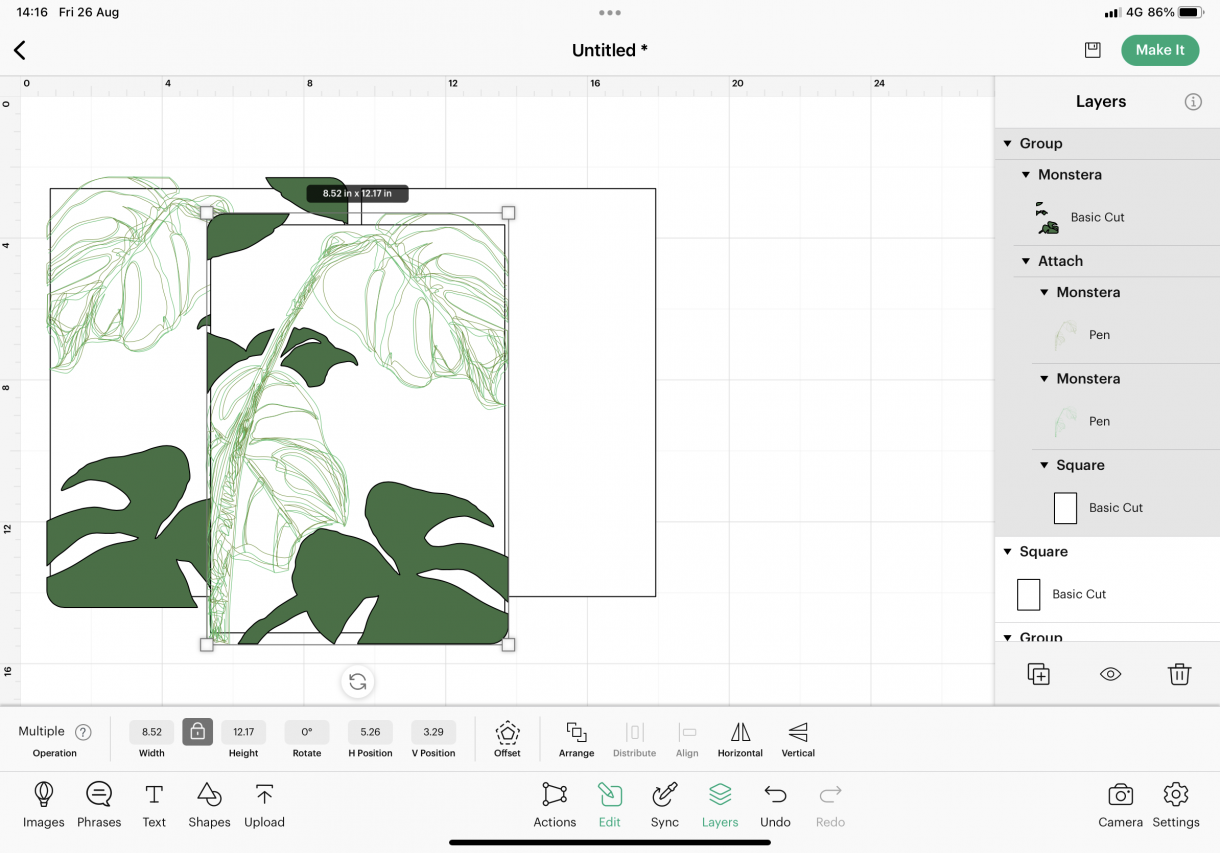Tap the project title Untitled
1220x853 pixels.
click(x=610, y=50)
